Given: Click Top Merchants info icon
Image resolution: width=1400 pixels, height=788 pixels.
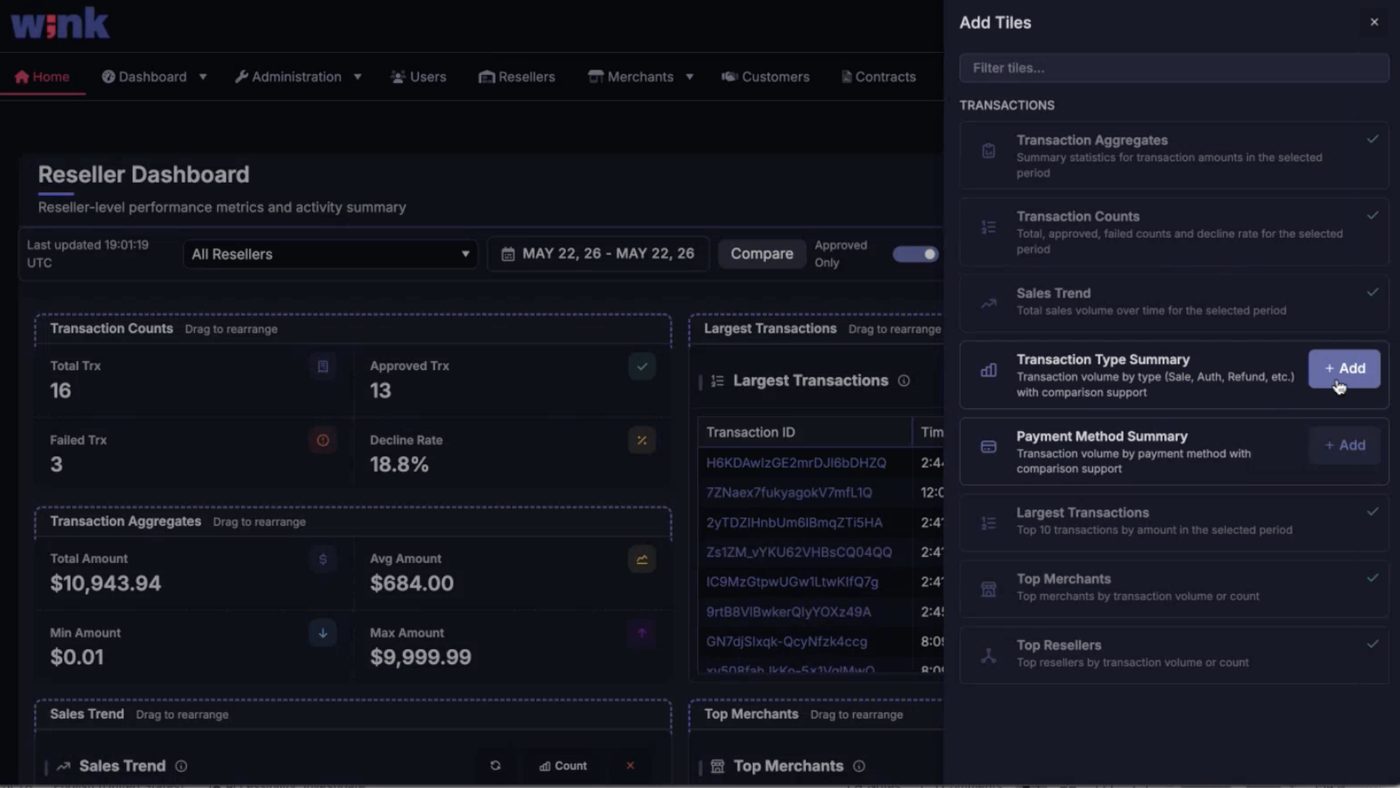Looking at the screenshot, I should point(859,766).
